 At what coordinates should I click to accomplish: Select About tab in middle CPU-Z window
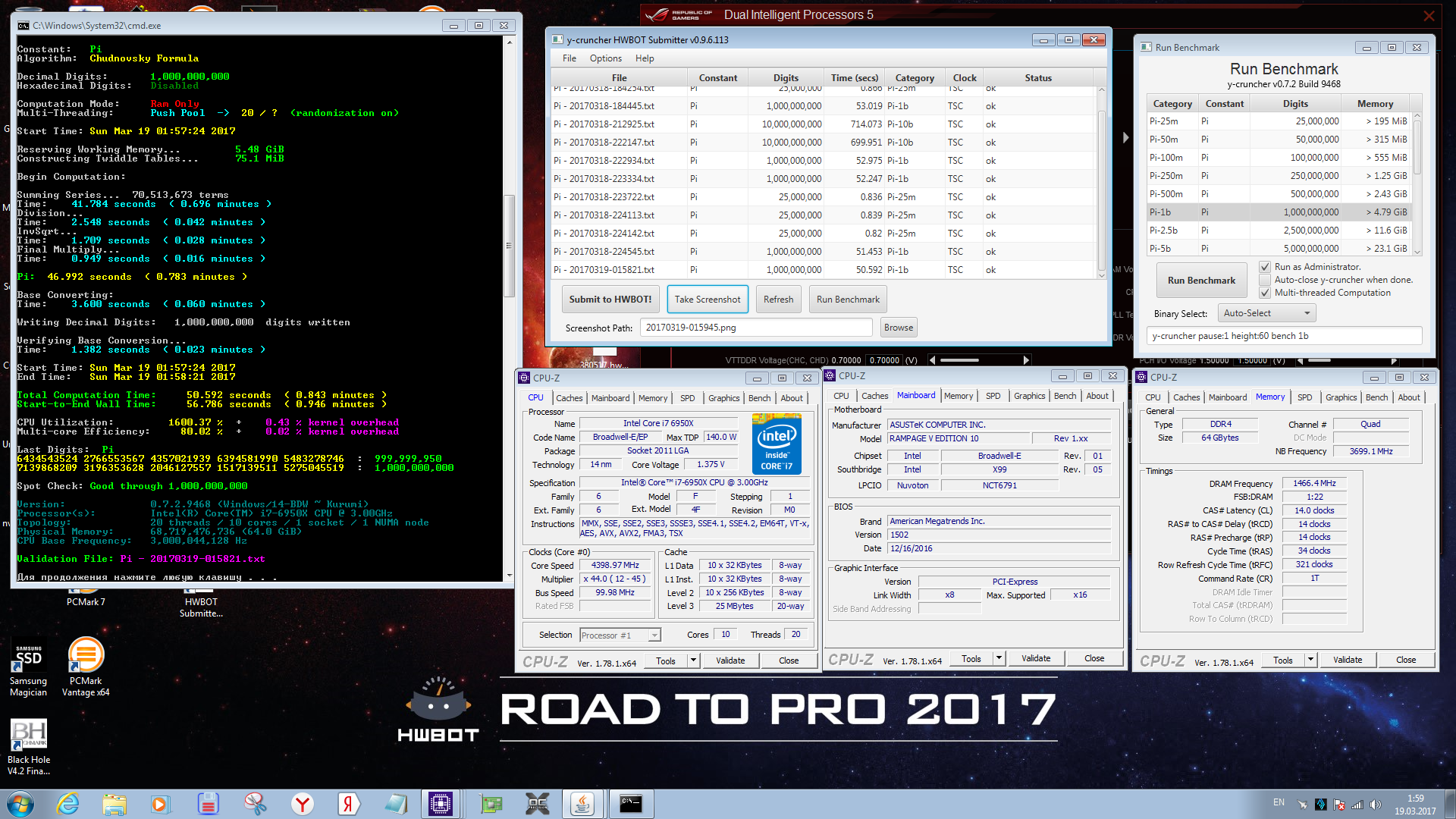[x=1097, y=396]
